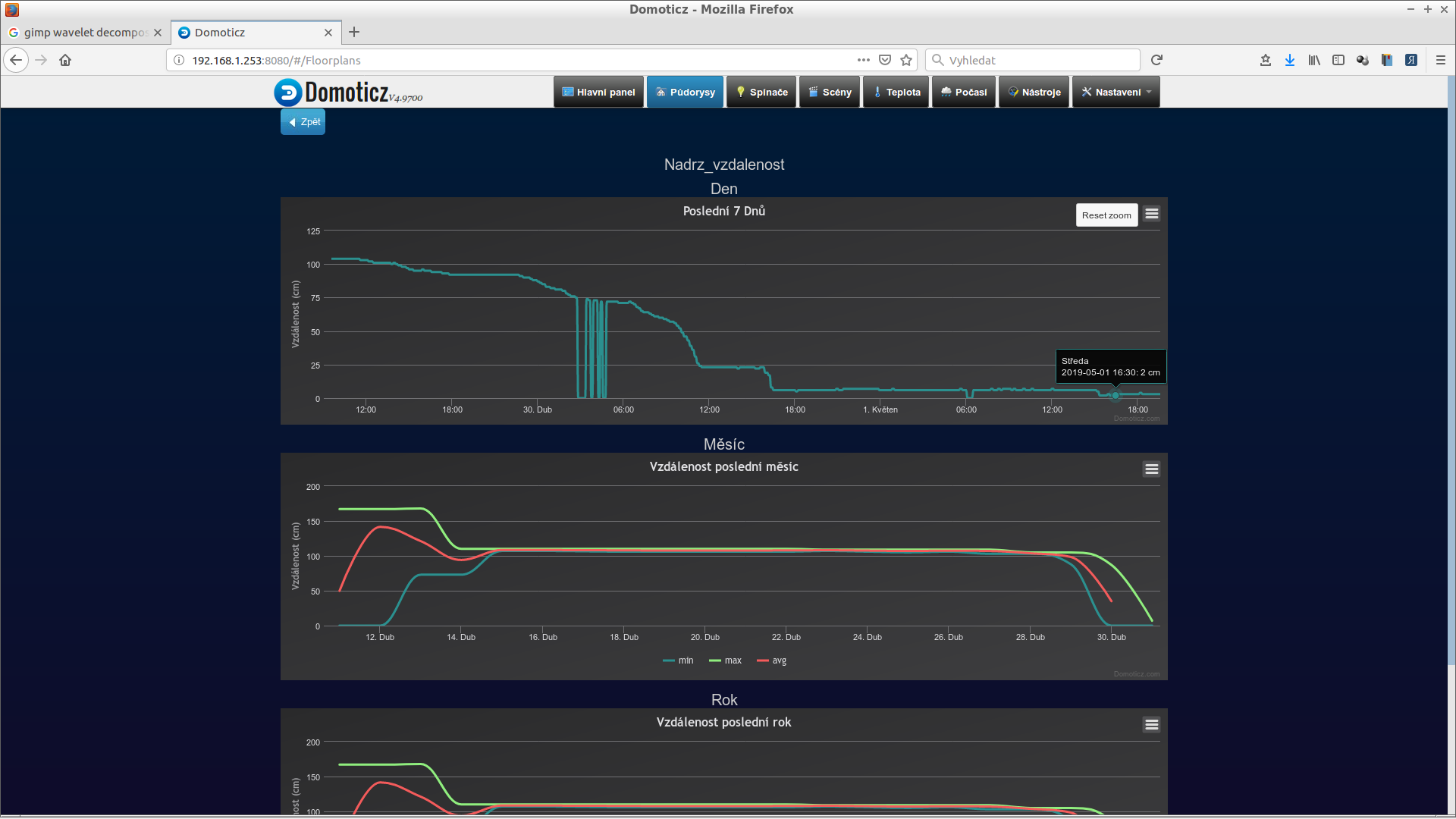Expand the Nastavení dropdown menu
This screenshot has height=819, width=1456.
pyautogui.click(x=1116, y=93)
